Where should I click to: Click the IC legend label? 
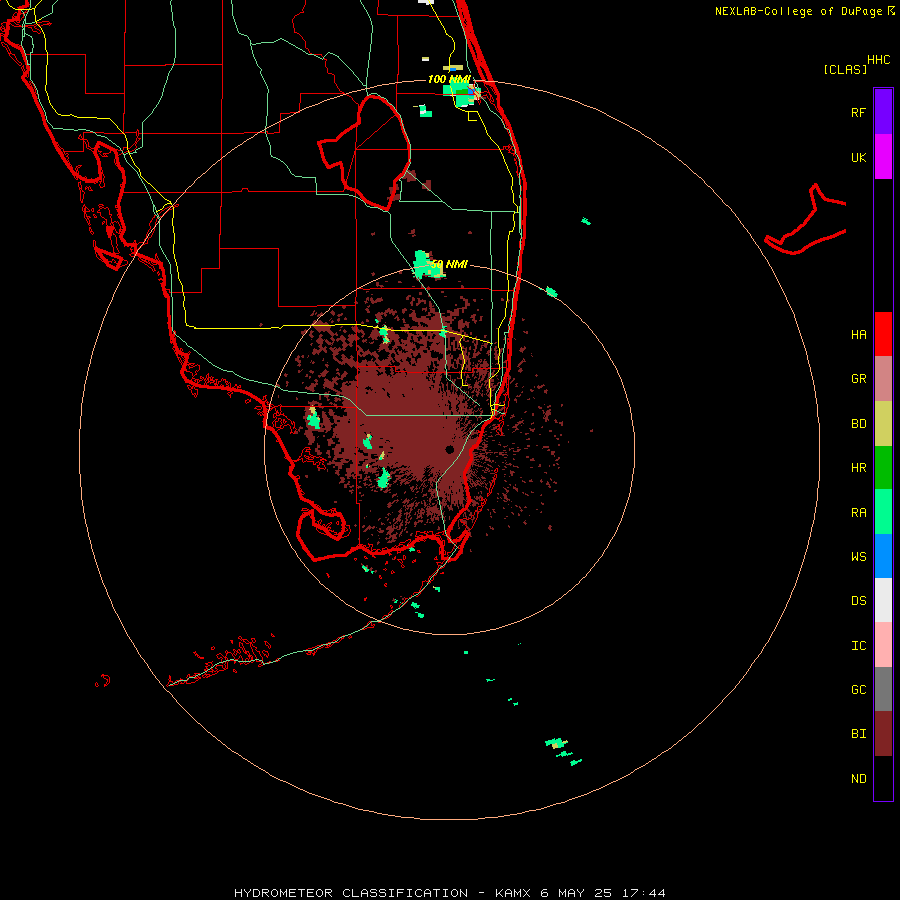[858, 646]
